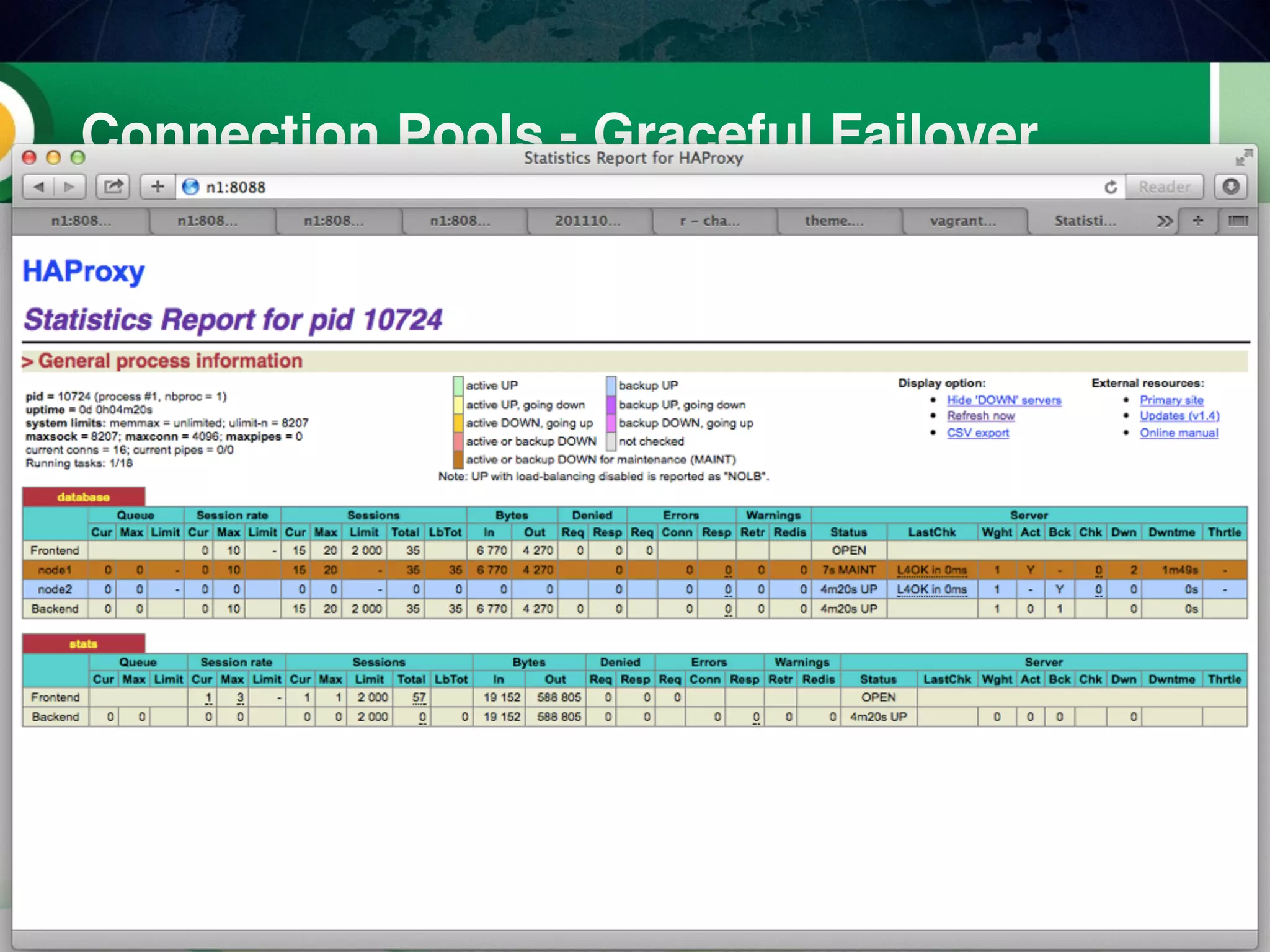The image size is (1270, 952).
Task: Click the active UP green legend swatch
Action: 458,386
